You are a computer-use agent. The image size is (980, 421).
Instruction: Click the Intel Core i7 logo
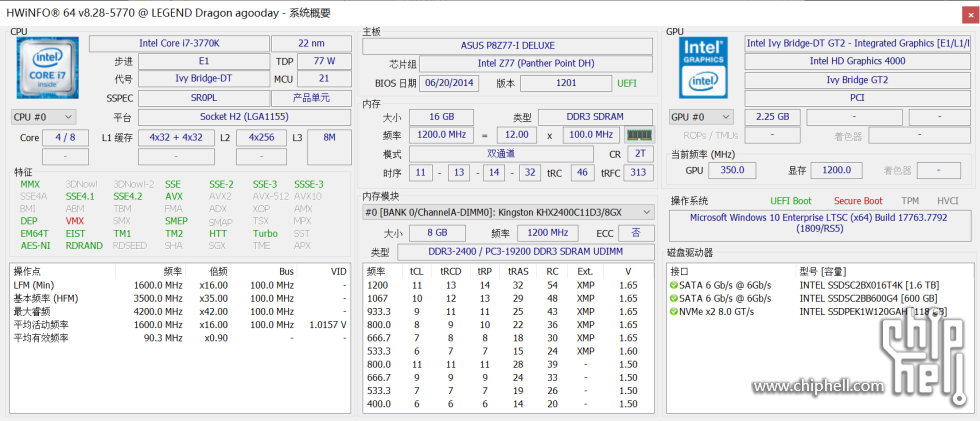(x=44, y=69)
